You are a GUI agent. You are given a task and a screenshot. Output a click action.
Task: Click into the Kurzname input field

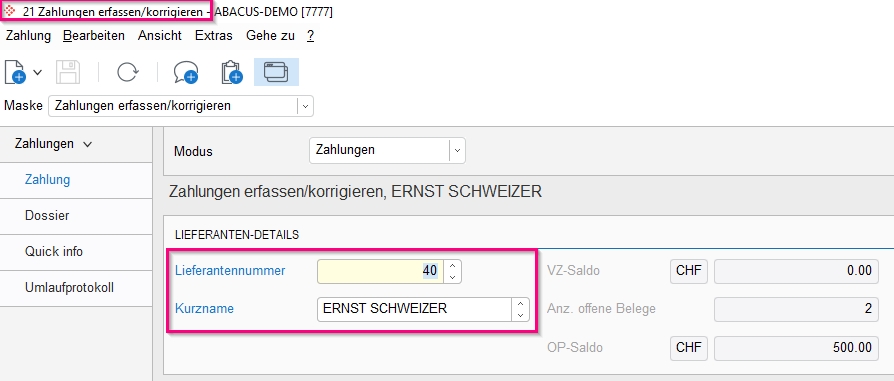[x=415, y=309]
